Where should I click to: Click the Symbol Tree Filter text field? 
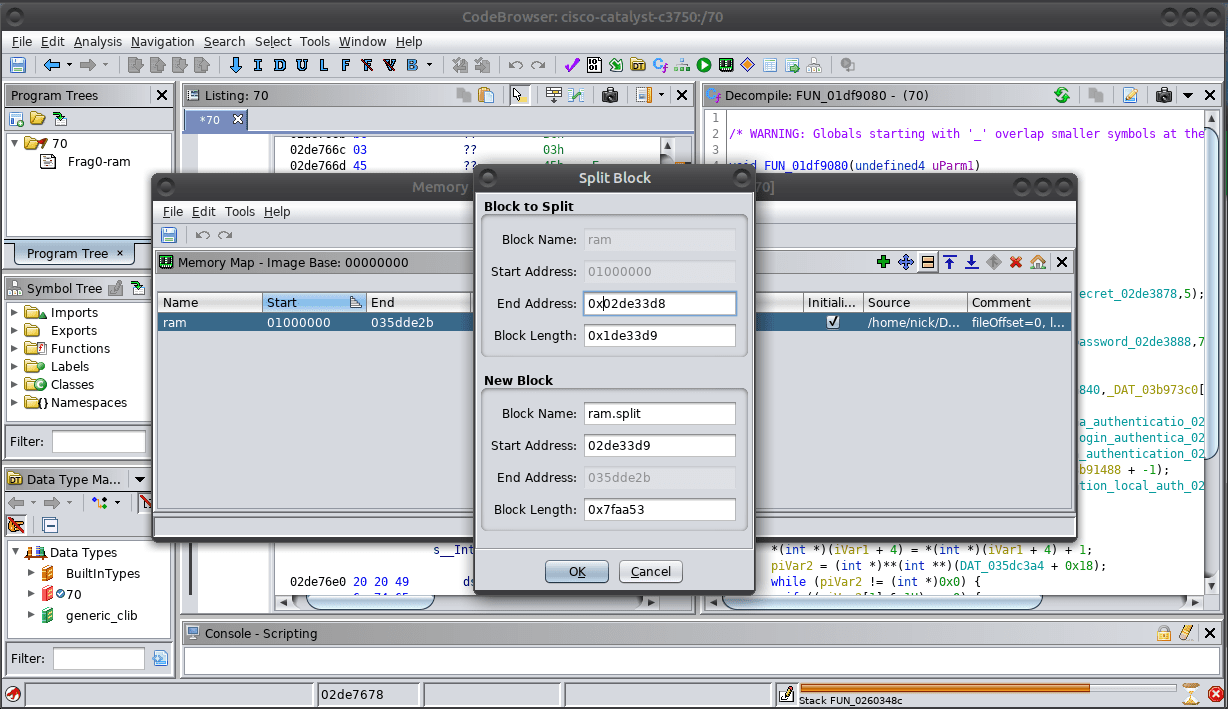pos(99,441)
